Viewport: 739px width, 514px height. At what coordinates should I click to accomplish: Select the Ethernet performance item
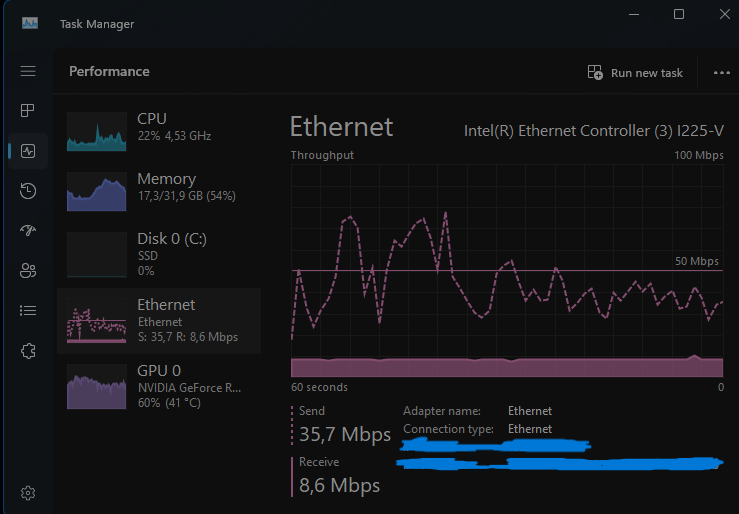159,321
